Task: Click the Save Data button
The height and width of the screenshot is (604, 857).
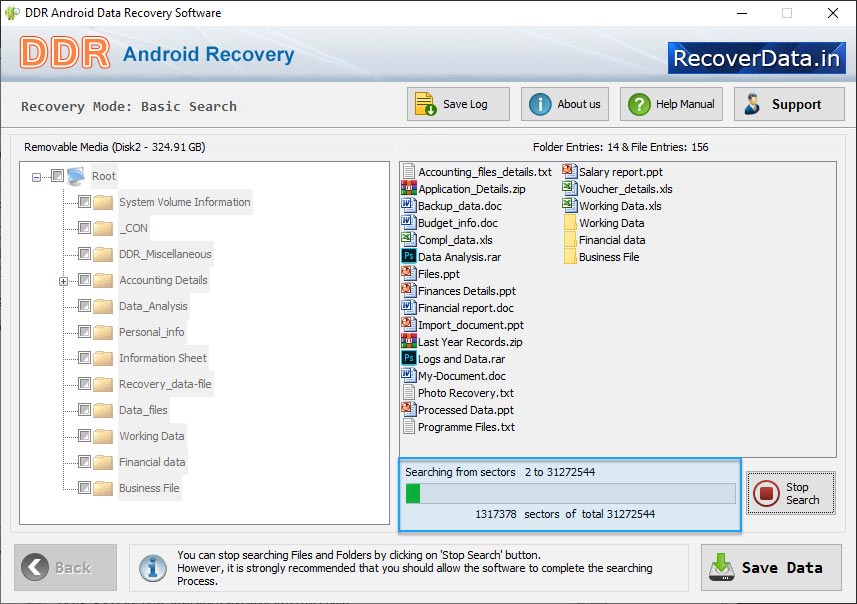Action: click(771, 567)
